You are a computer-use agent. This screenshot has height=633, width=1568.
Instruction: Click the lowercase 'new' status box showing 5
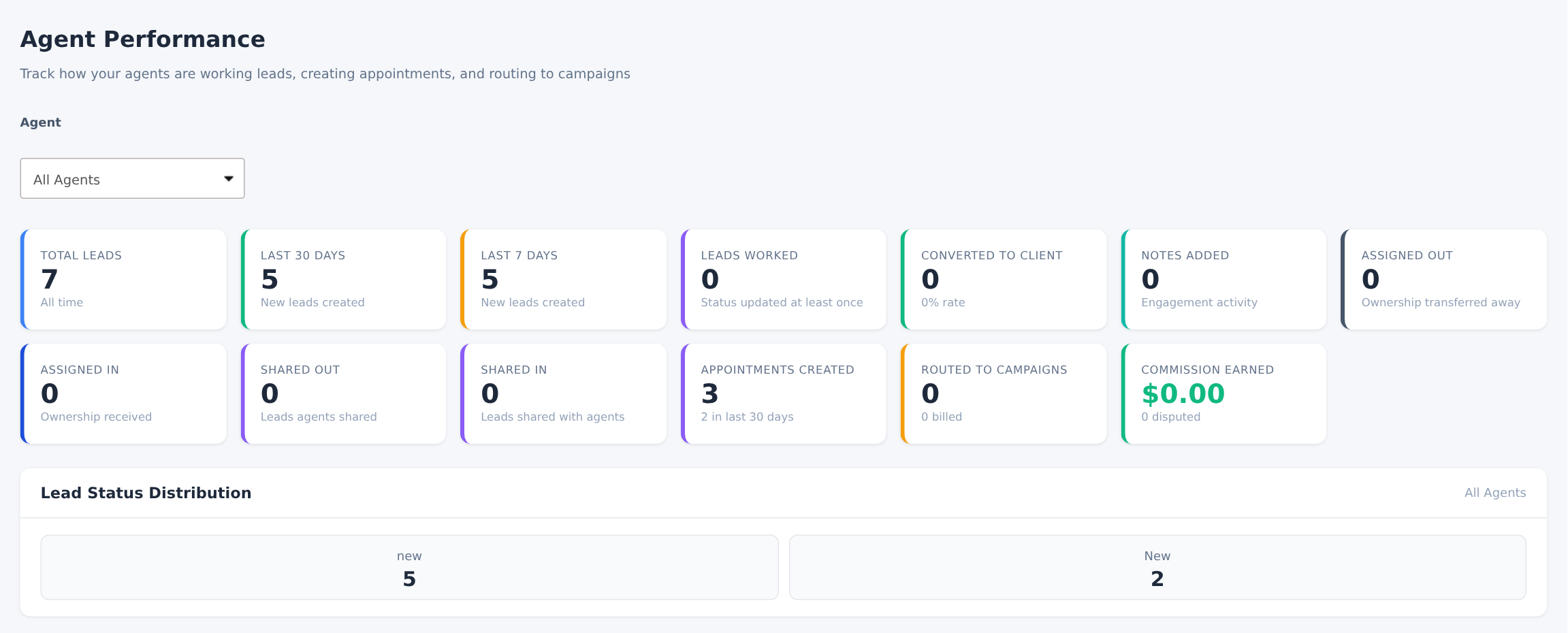pyautogui.click(x=409, y=568)
